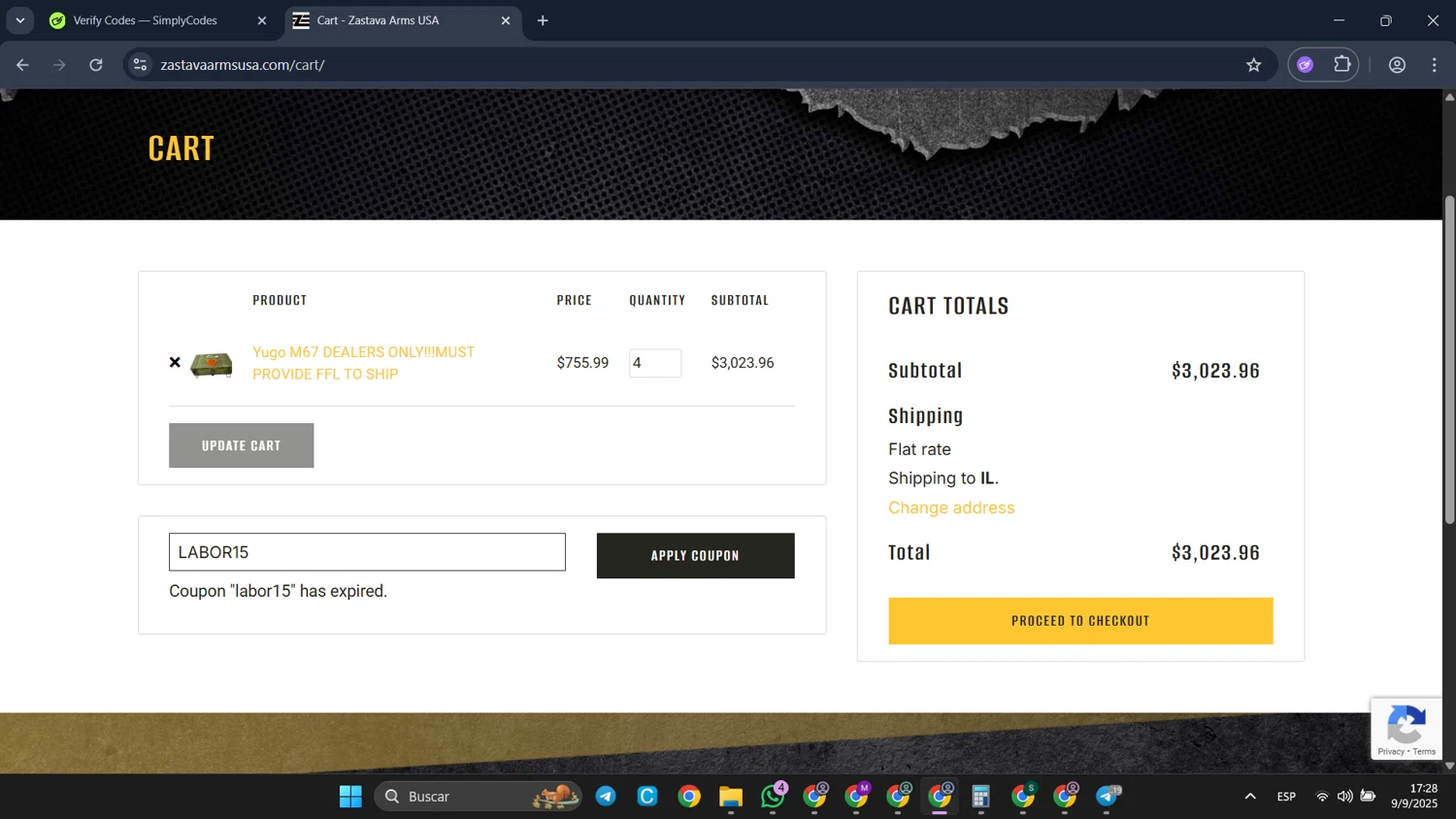This screenshot has width=1456, height=819.
Task: Open the purple SimplyCodes extension icon
Action: point(1306,65)
